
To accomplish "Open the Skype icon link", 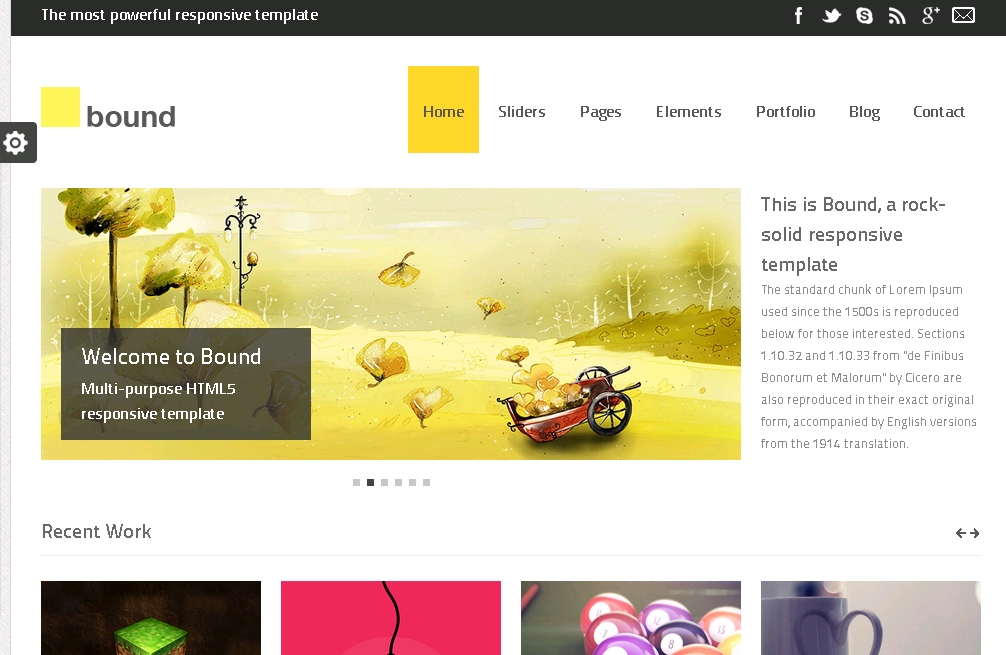I will coord(864,15).
